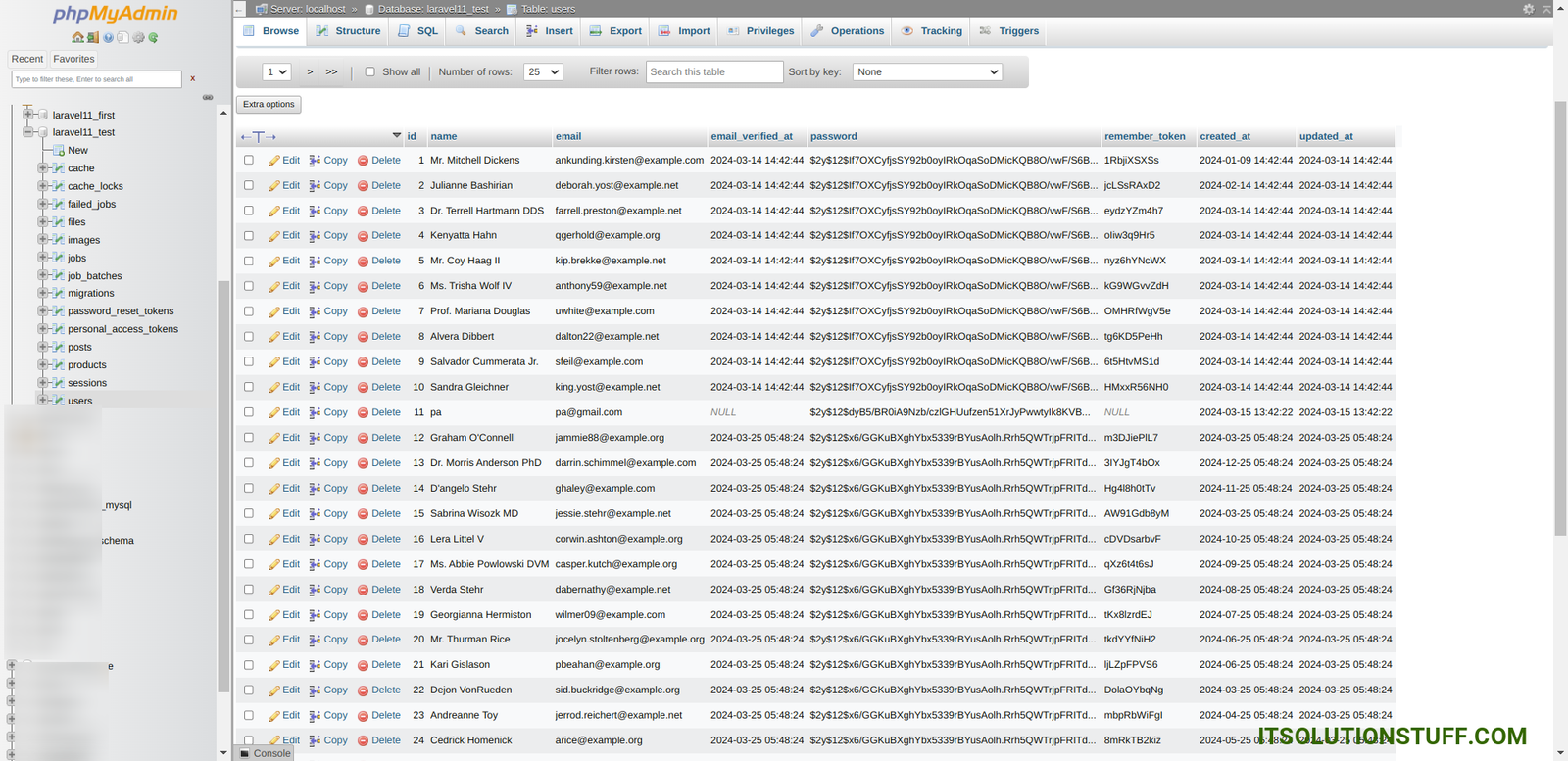Expand the laravel11_first database tree node
Viewport: 1568px width, 761px height.
tap(28, 115)
